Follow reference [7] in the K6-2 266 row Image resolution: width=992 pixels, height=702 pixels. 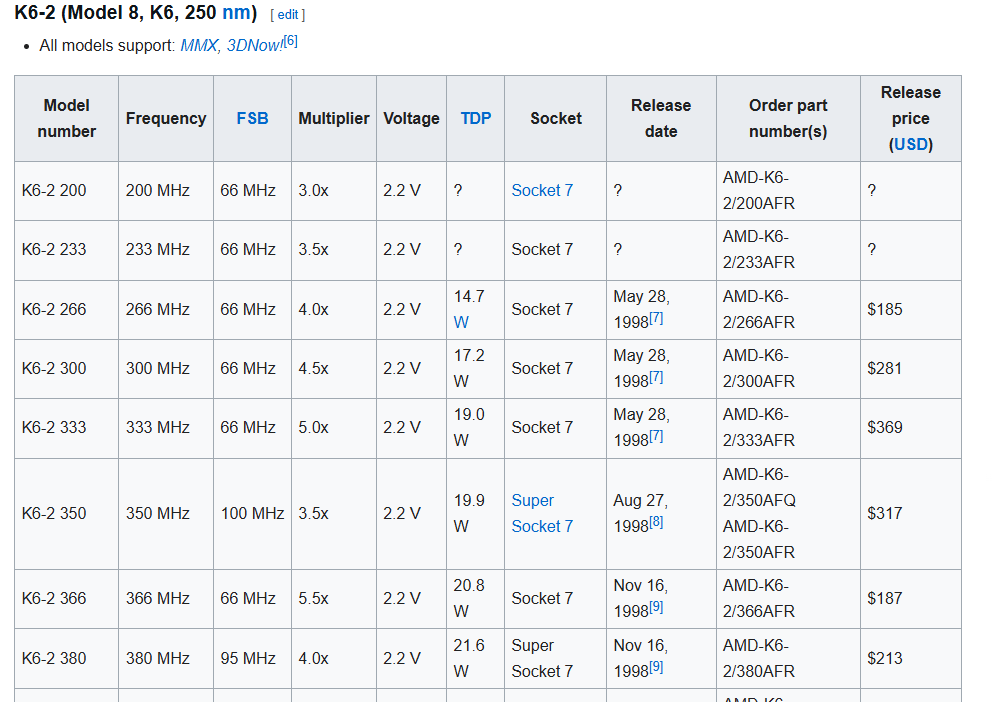click(656, 318)
